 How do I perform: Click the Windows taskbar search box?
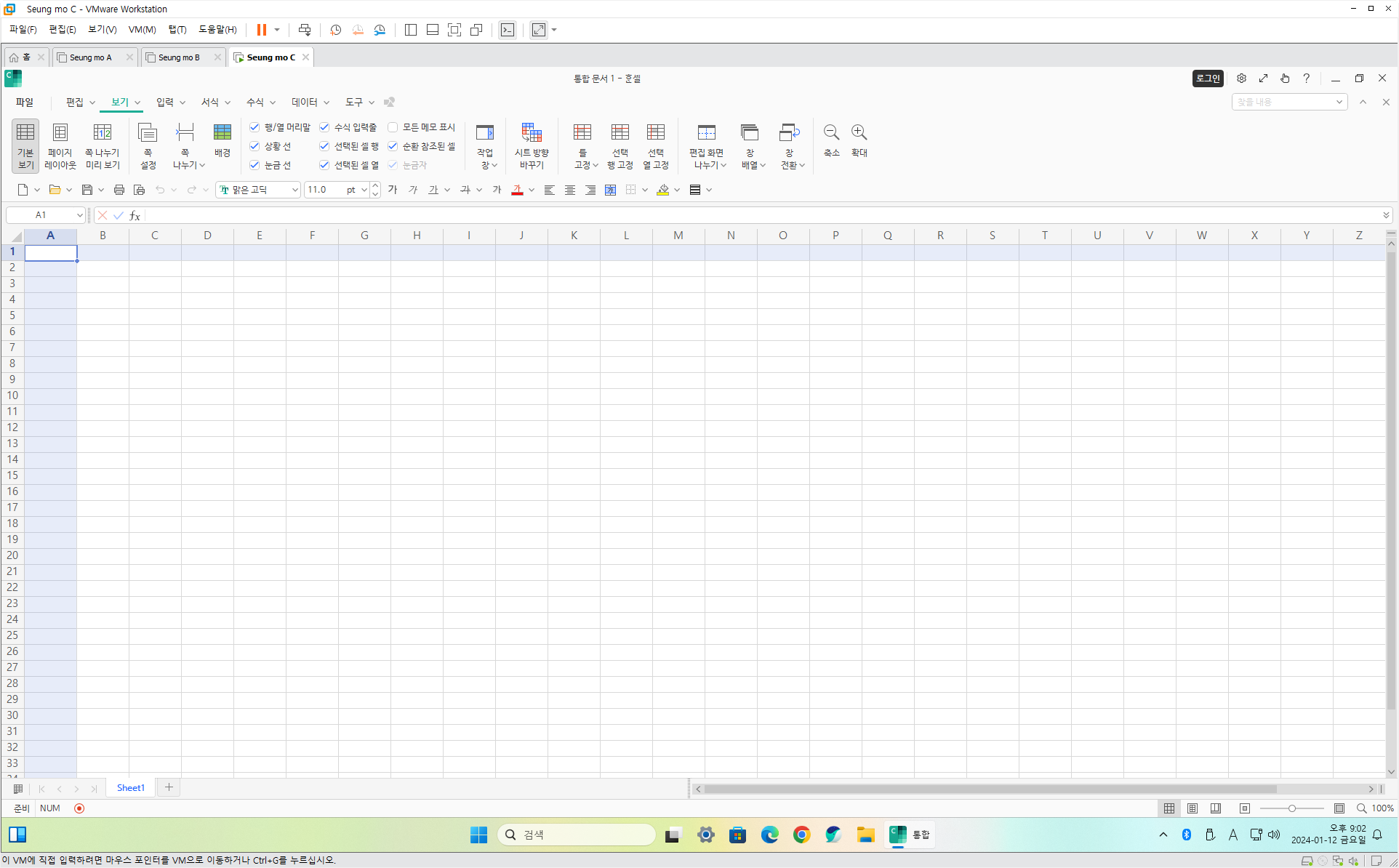click(576, 835)
